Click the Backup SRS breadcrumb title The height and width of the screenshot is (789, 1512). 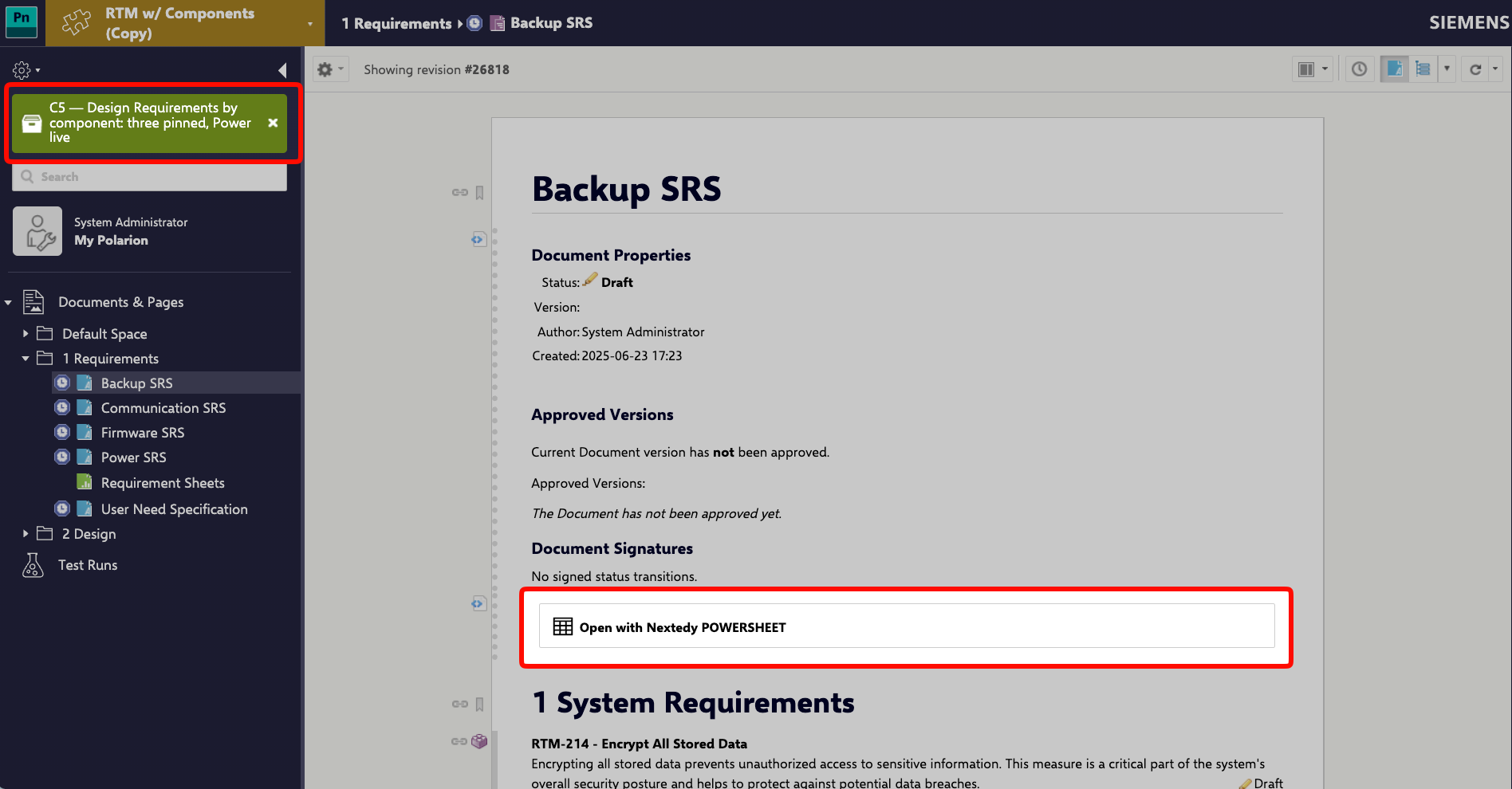click(x=551, y=23)
